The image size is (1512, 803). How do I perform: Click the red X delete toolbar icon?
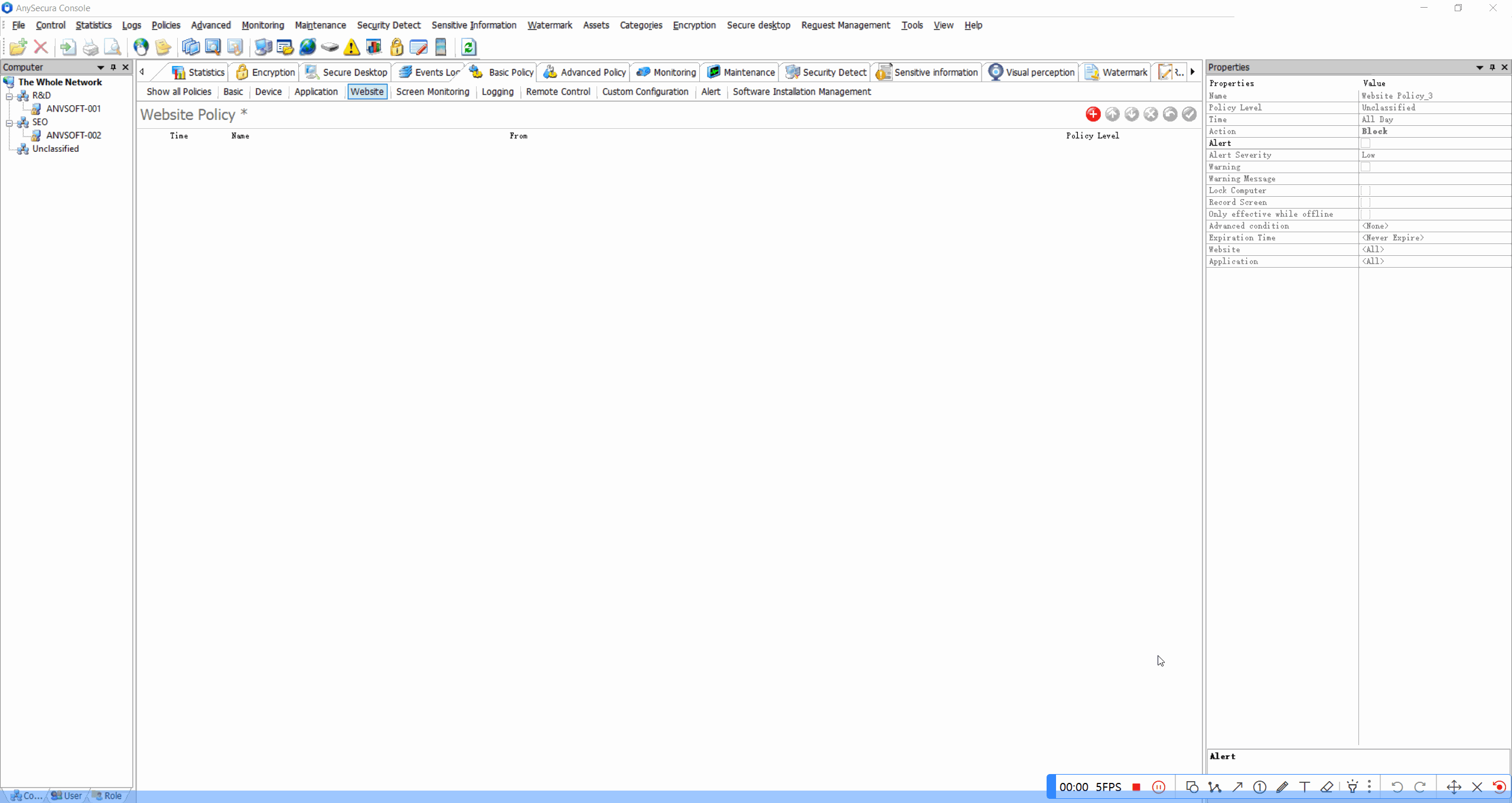pyautogui.click(x=41, y=47)
